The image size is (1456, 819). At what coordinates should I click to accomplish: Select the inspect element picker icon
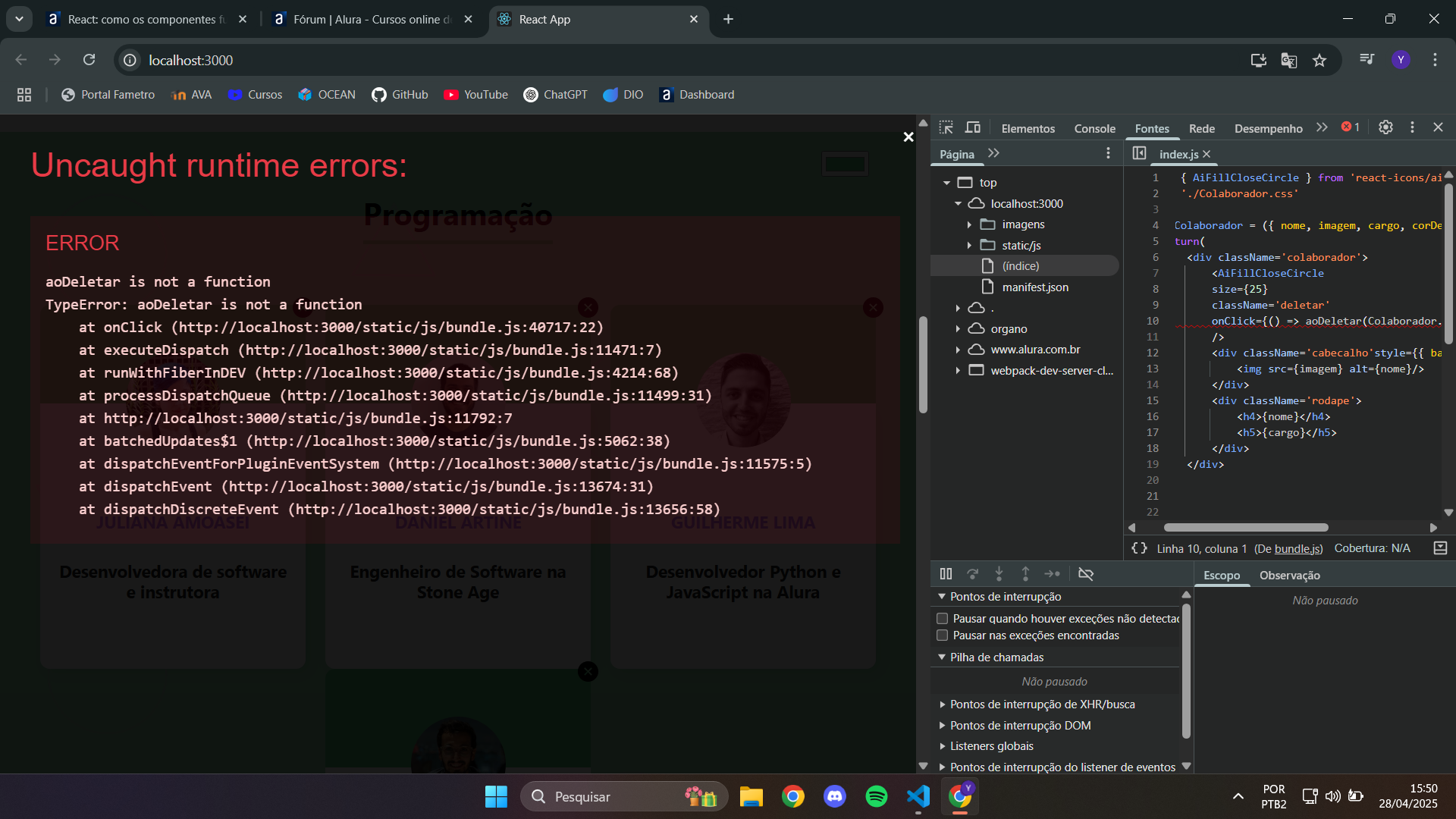(946, 127)
